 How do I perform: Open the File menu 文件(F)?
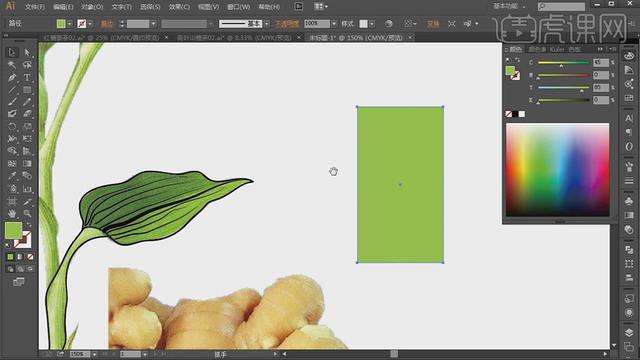(35, 7)
